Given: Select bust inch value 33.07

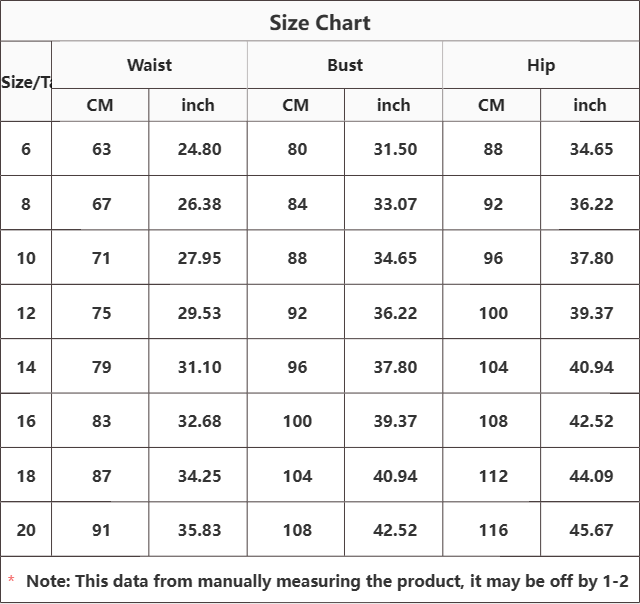Looking at the screenshot, I should 394,204.
